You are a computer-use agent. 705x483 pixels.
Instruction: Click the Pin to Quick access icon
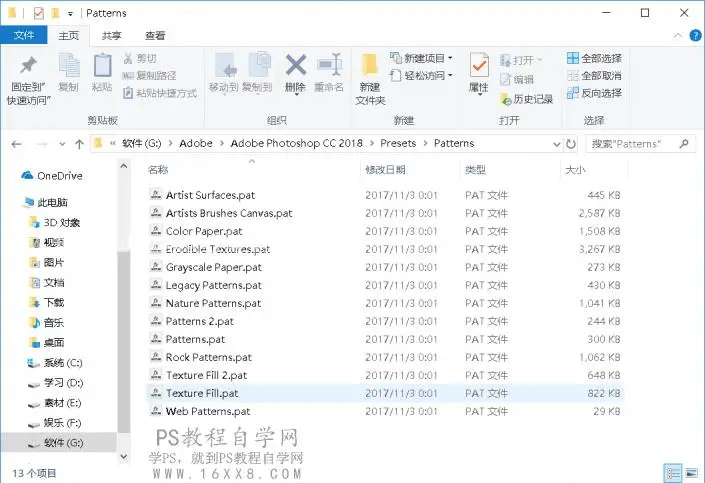[28, 66]
